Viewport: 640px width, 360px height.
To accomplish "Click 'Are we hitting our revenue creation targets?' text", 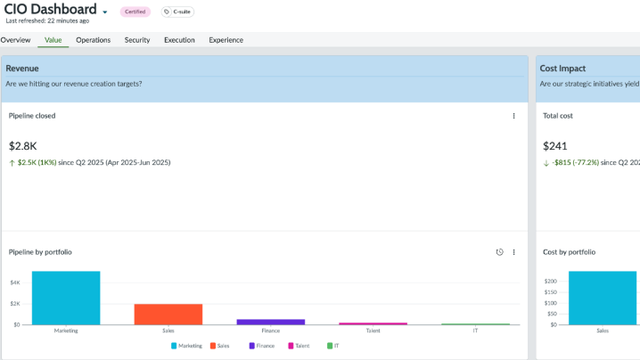I will [x=74, y=84].
